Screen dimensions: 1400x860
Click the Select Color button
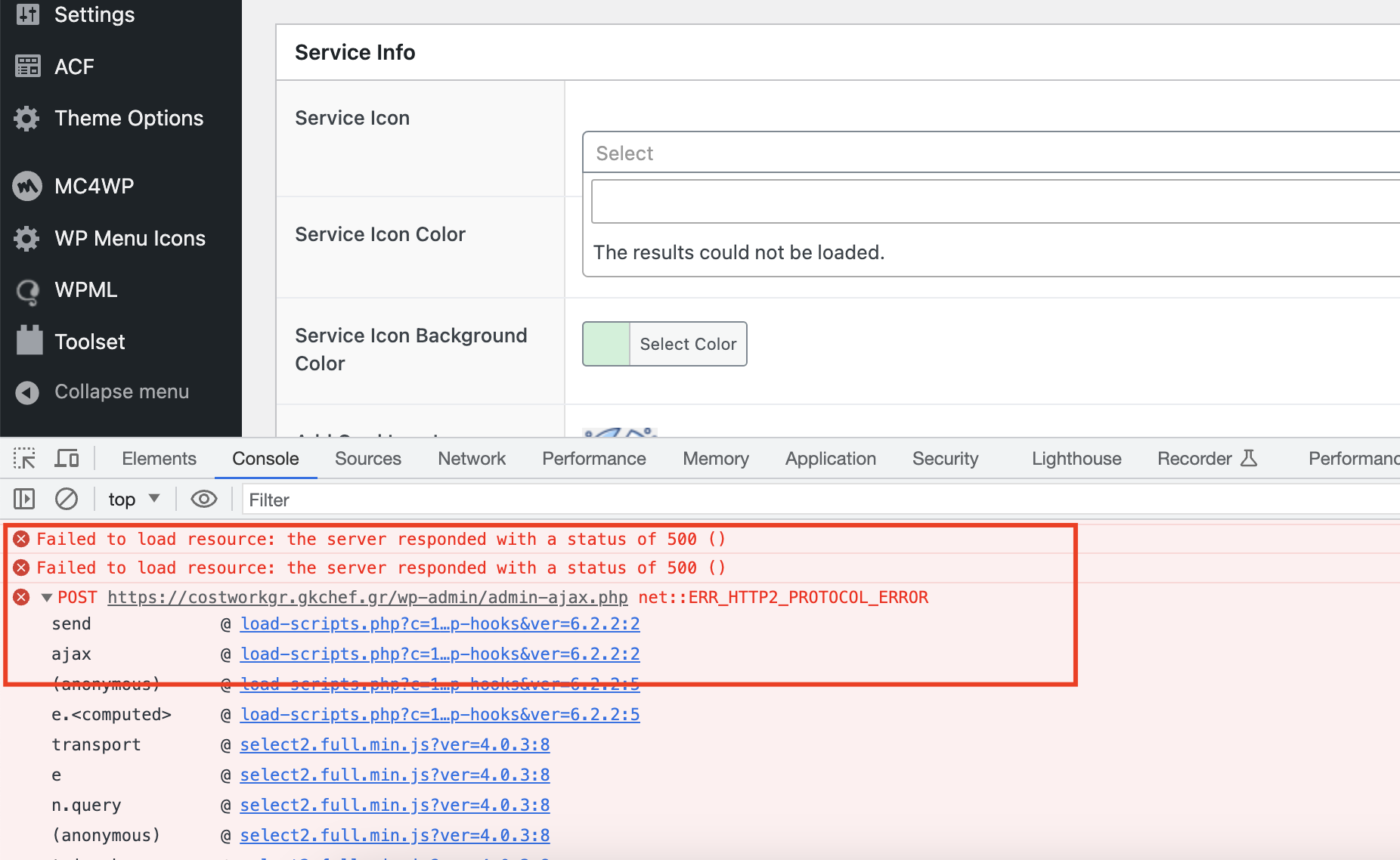pos(688,344)
